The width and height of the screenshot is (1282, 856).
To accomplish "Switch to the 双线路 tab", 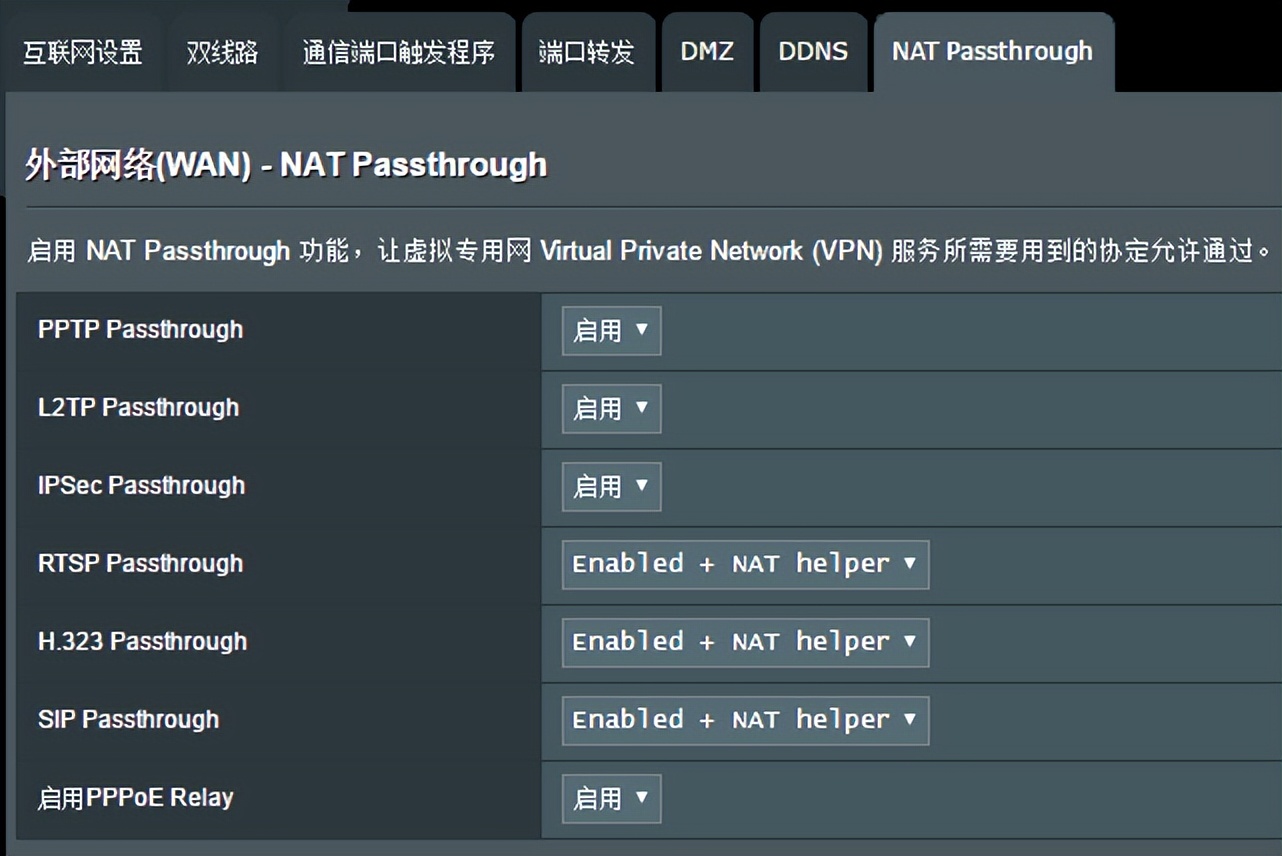I will click(x=223, y=53).
